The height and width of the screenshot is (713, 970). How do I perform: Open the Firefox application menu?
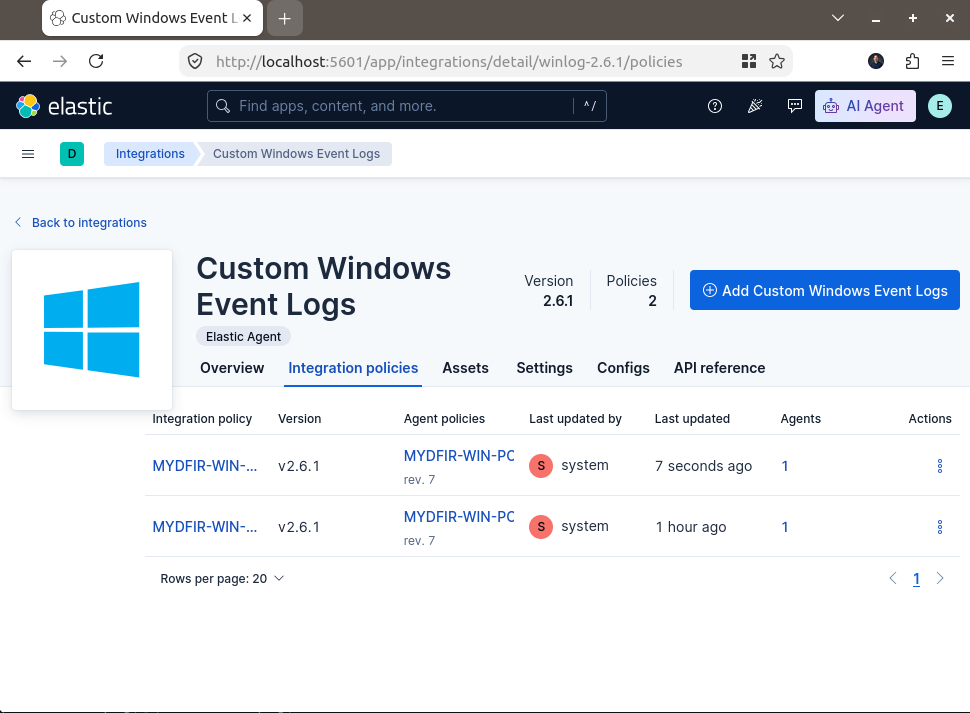click(948, 61)
